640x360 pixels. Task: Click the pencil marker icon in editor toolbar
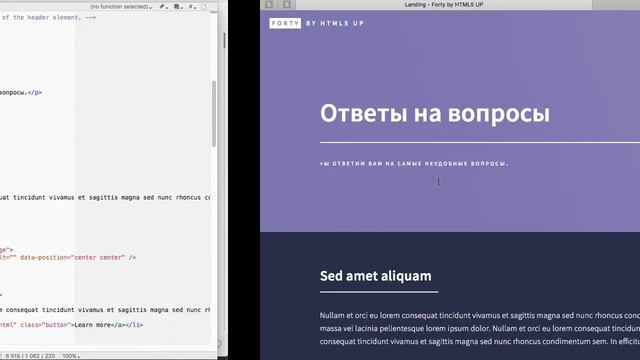(163, 7)
